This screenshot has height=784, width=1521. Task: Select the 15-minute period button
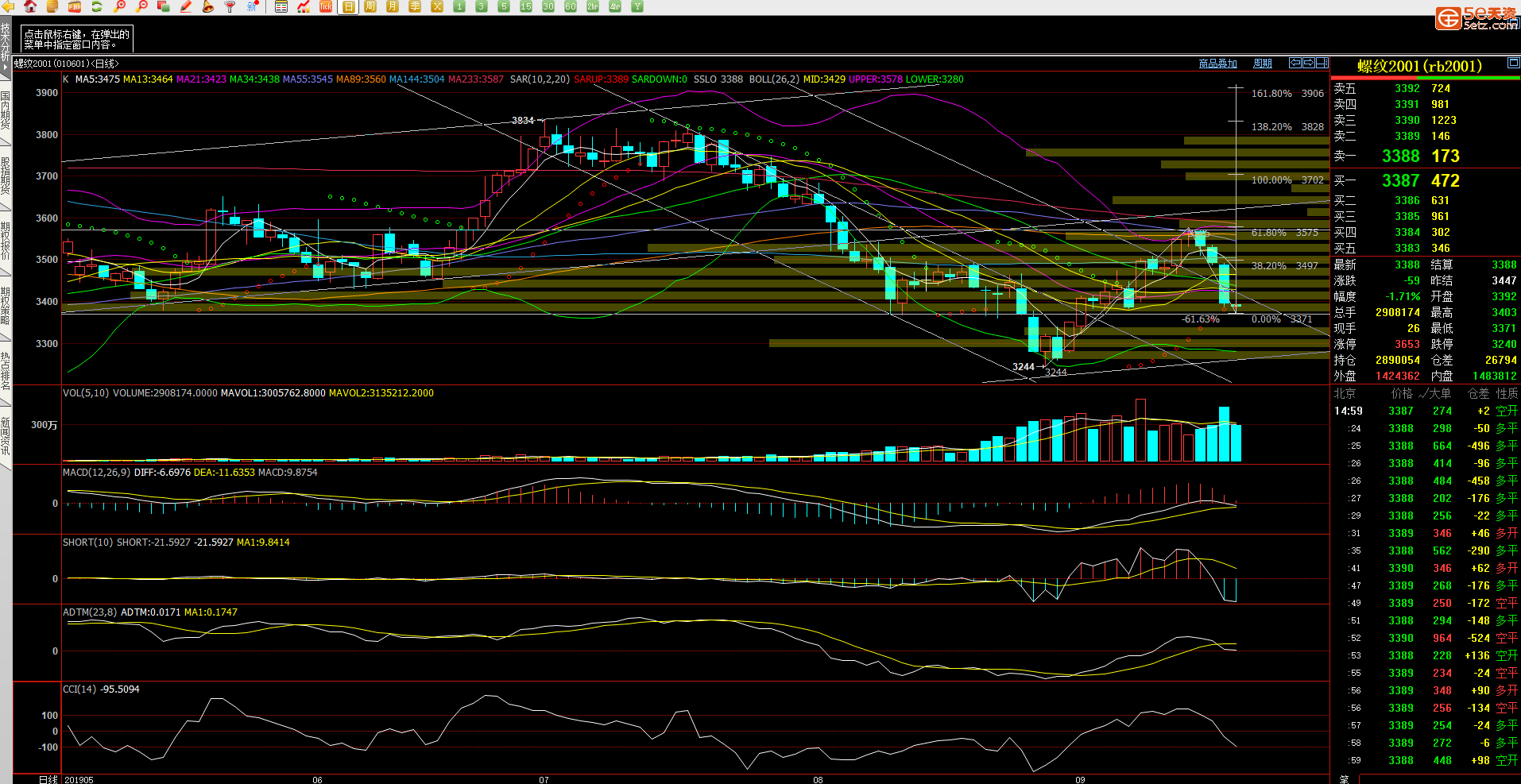(526, 6)
